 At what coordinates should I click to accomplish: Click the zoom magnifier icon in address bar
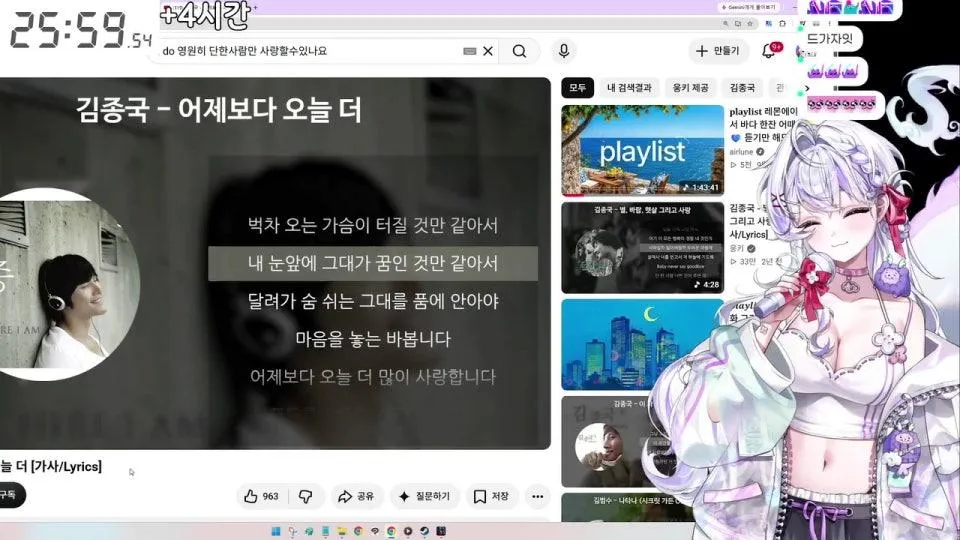(726, 23)
